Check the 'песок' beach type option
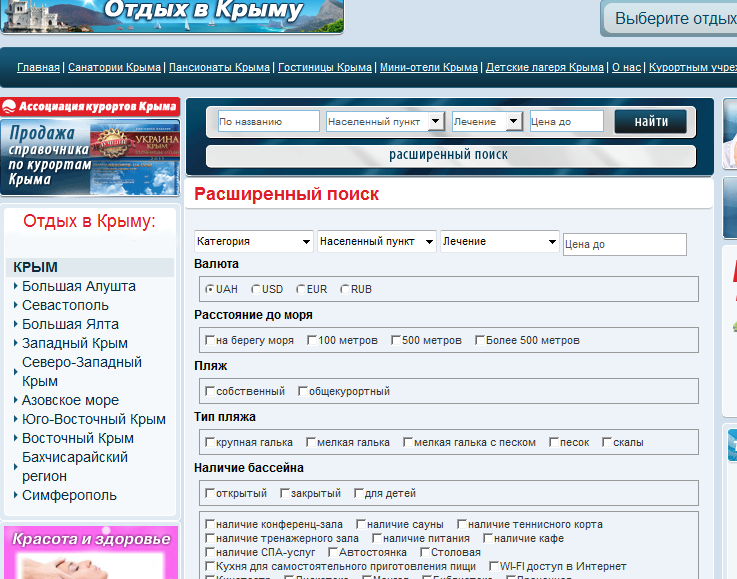The width and height of the screenshot is (737, 579). tap(554, 442)
